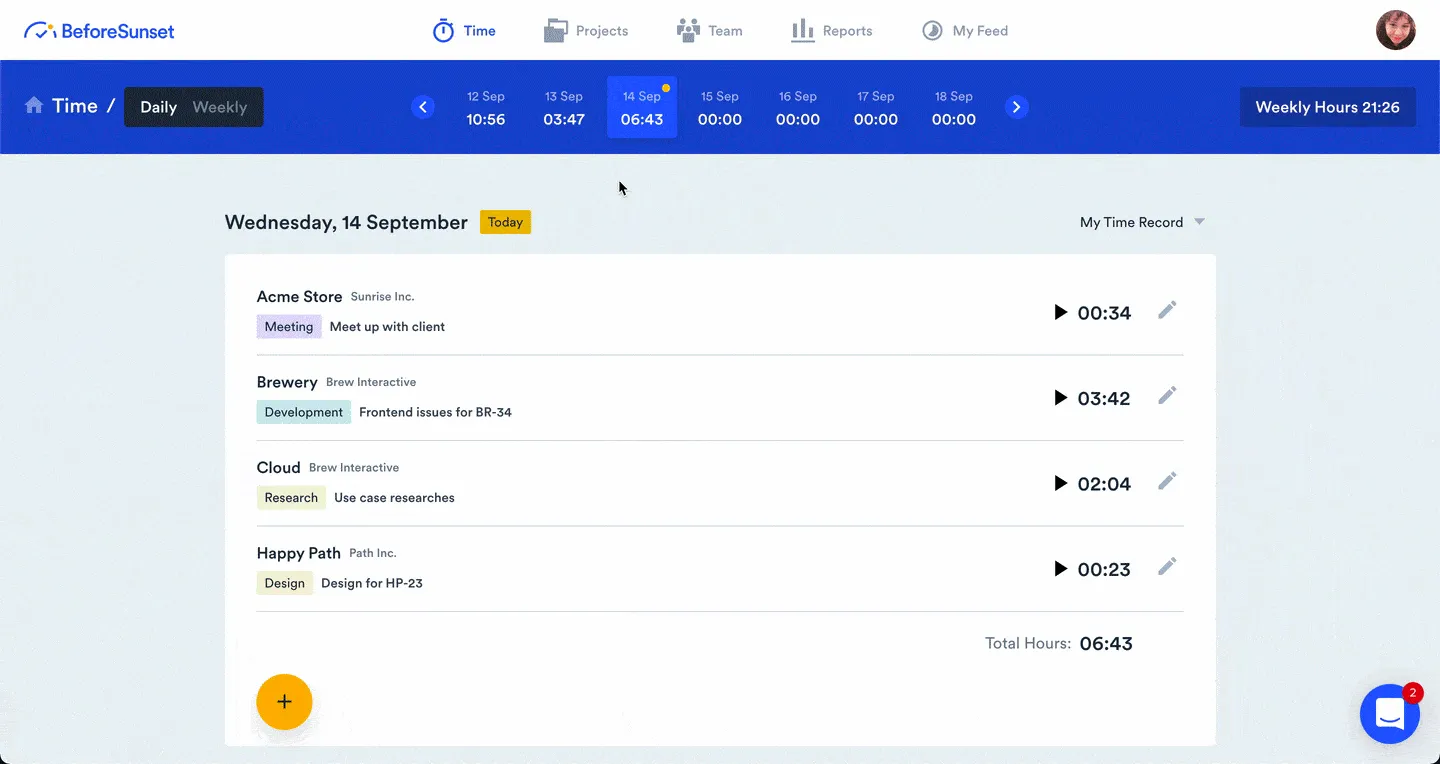The image size is (1440, 764).
Task: Edit the Brewery time entry
Action: (x=1167, y=396)
